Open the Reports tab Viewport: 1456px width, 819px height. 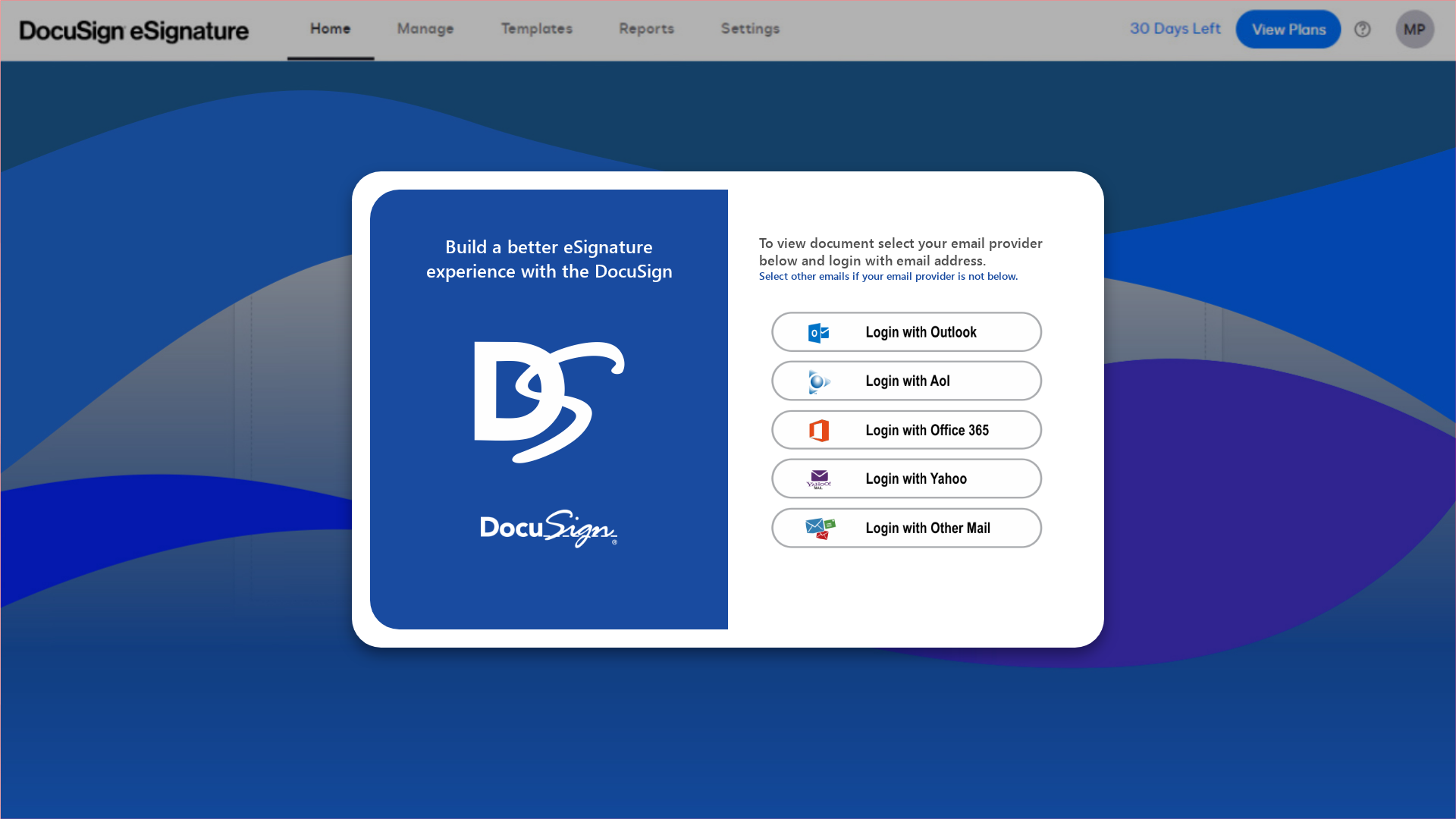pyautogui.click(x=647, y=29)
